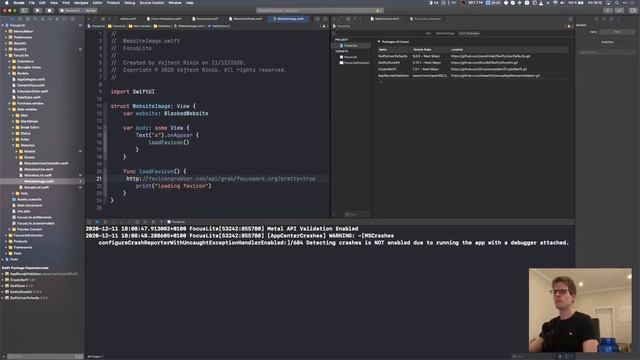The image size is (640, 360).
Task: Open Main.storyboard in the navigator
Action: point(29,205)
